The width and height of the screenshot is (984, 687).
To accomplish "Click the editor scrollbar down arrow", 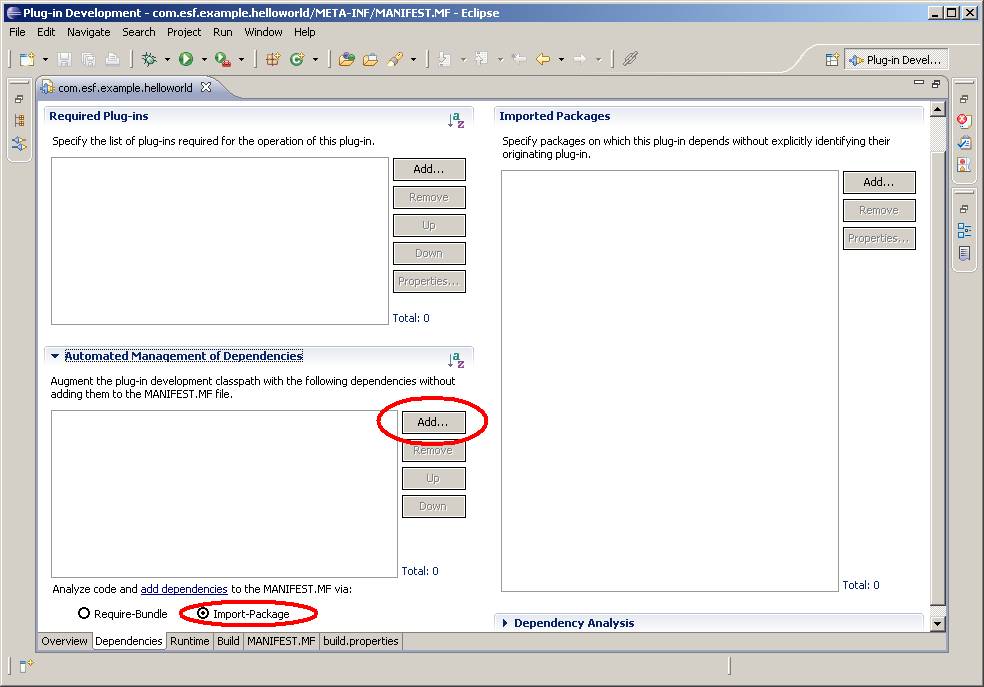I will pyautogui.click(x=938, y=623).
